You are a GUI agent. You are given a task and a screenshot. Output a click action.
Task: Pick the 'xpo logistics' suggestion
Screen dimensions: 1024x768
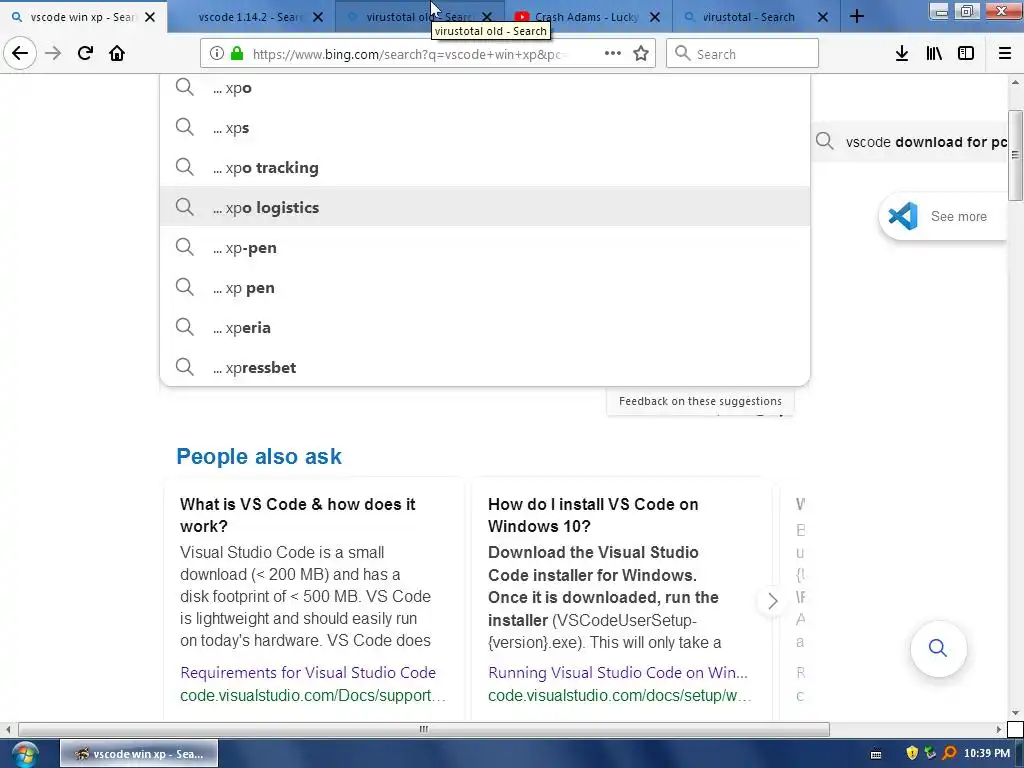pos(485,207)
